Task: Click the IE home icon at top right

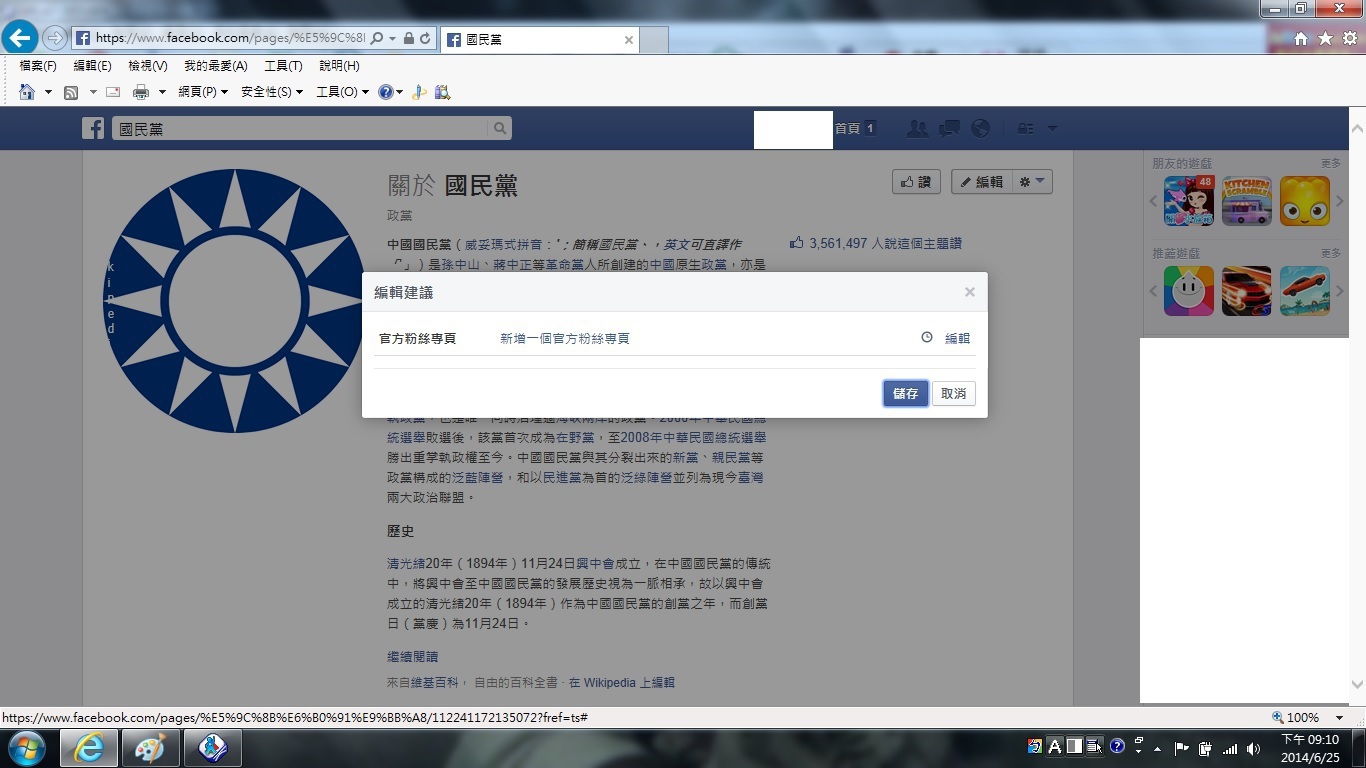Action: (1301, 38)
